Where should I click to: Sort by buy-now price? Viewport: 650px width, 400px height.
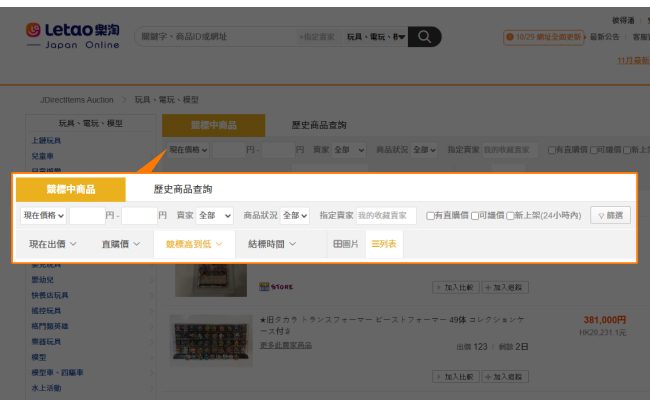pyautogui.click(x=120, y=244)
